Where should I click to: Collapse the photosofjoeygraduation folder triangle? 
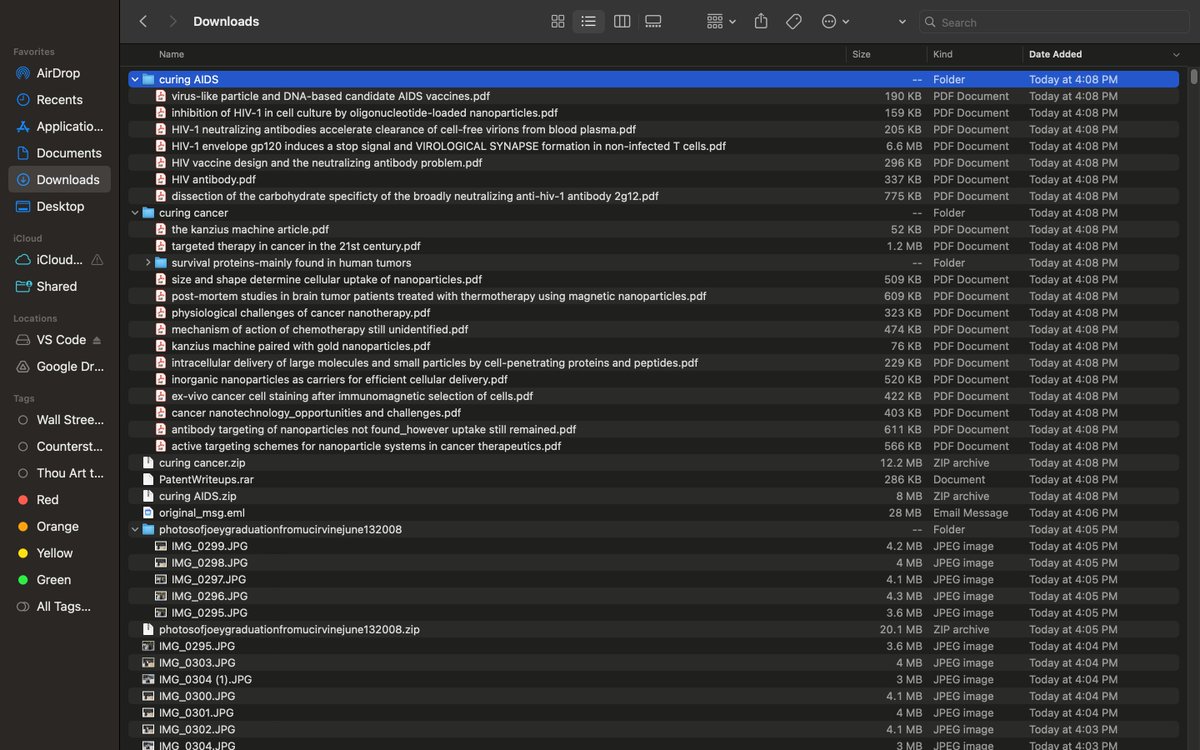click(135, 530)
